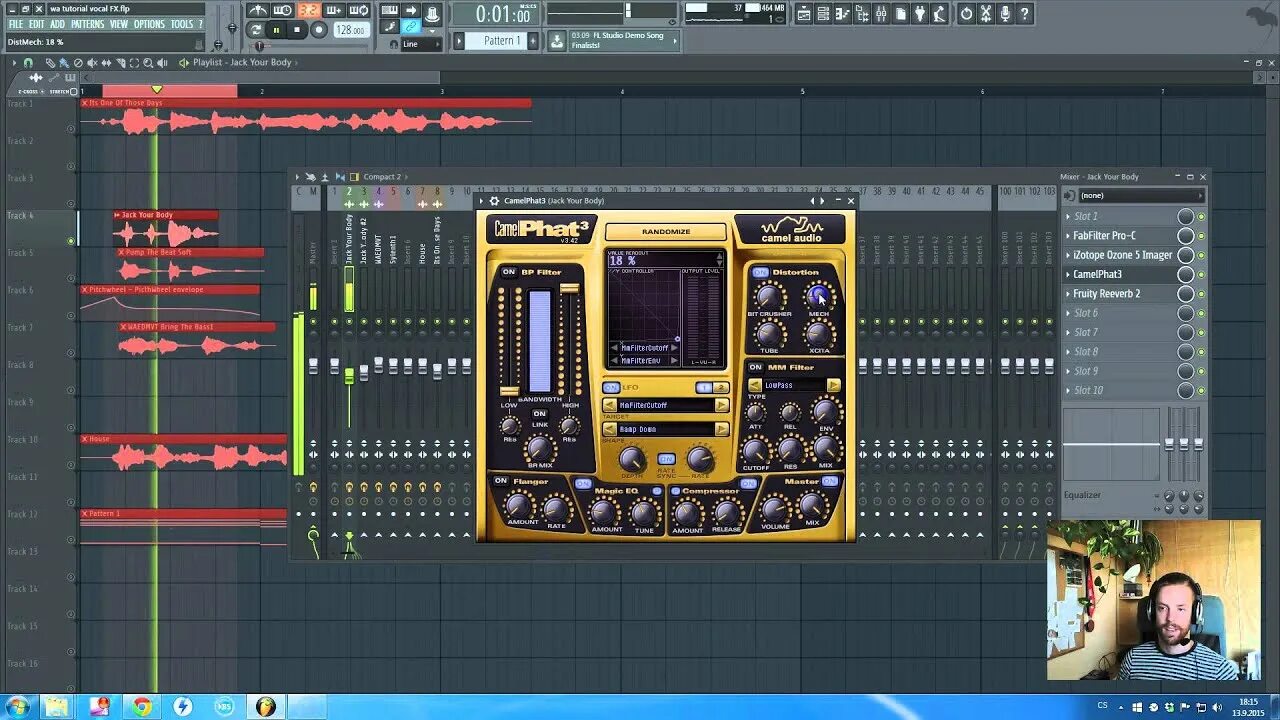Open the EDIT menu
The image size is (1280, 720).
[36, 24]
